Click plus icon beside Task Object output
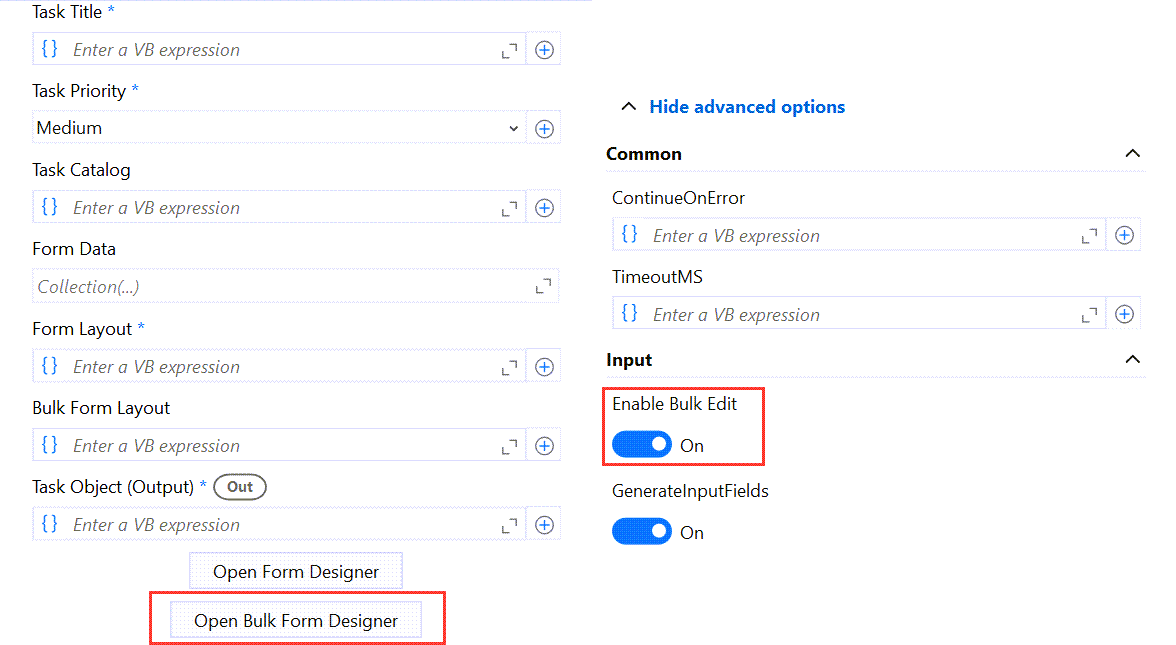The width and height of the screenshot is (1176, 645). tap(544, 525)
